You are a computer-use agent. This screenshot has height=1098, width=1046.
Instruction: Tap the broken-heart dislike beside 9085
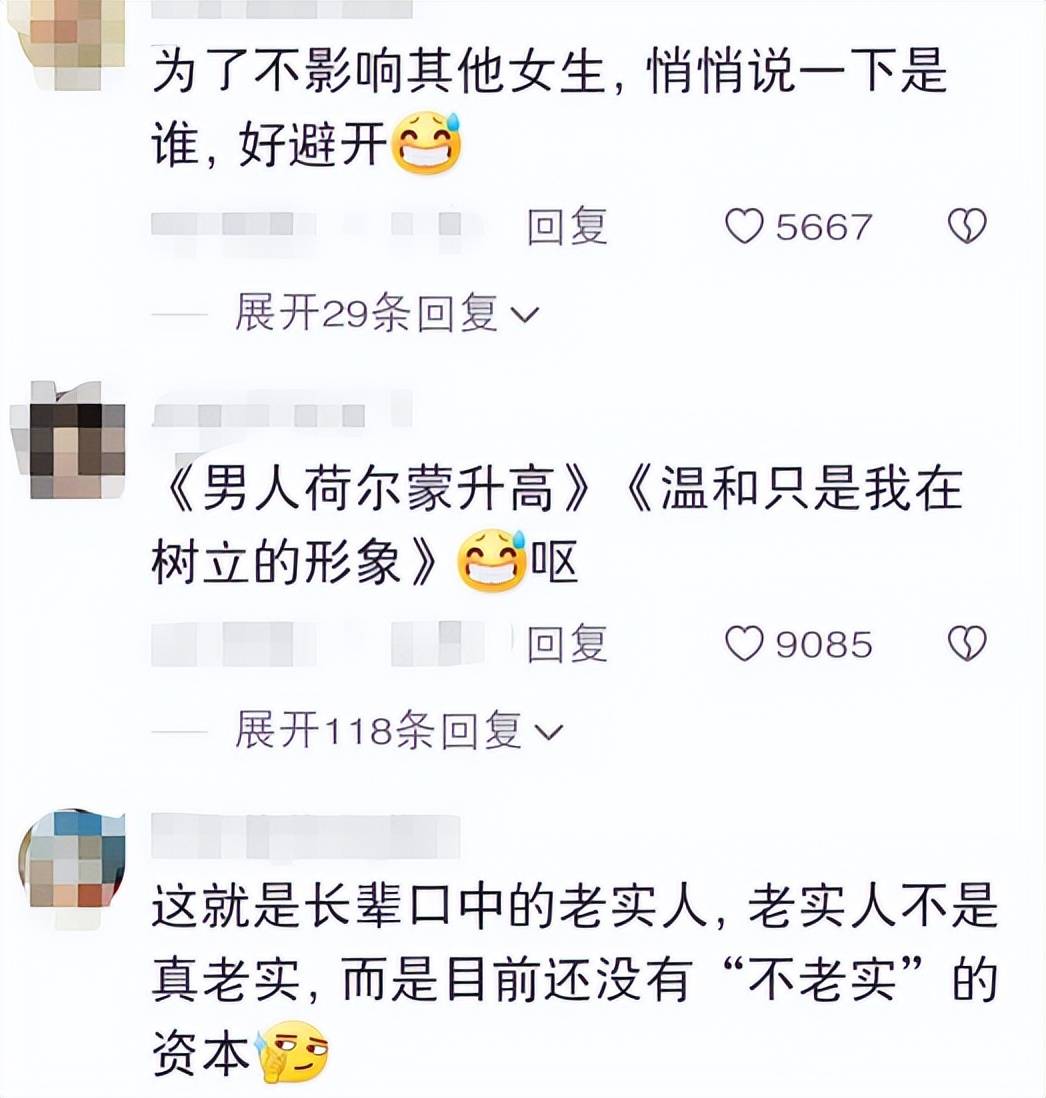[x=967, y=643]
